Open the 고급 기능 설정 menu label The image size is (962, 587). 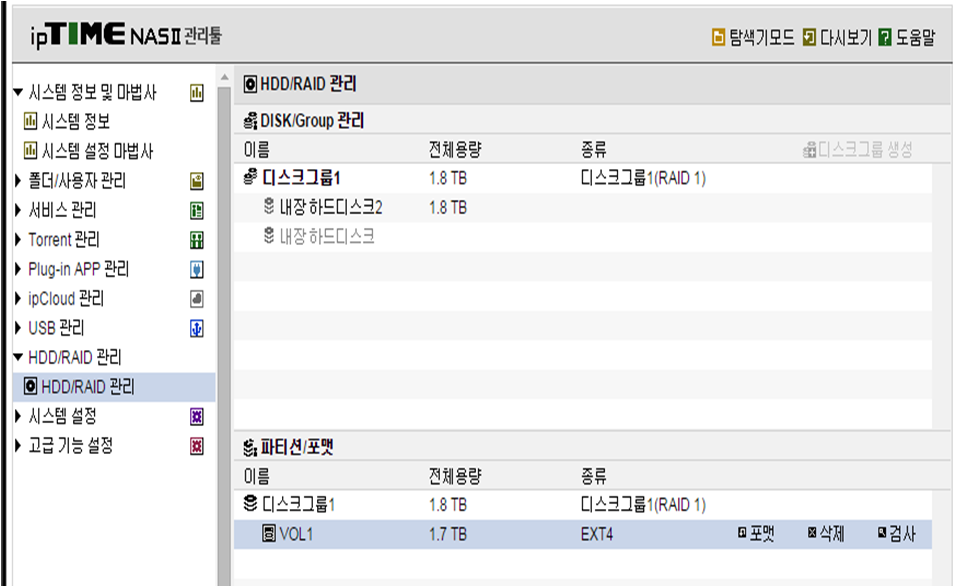coord(71,446)
